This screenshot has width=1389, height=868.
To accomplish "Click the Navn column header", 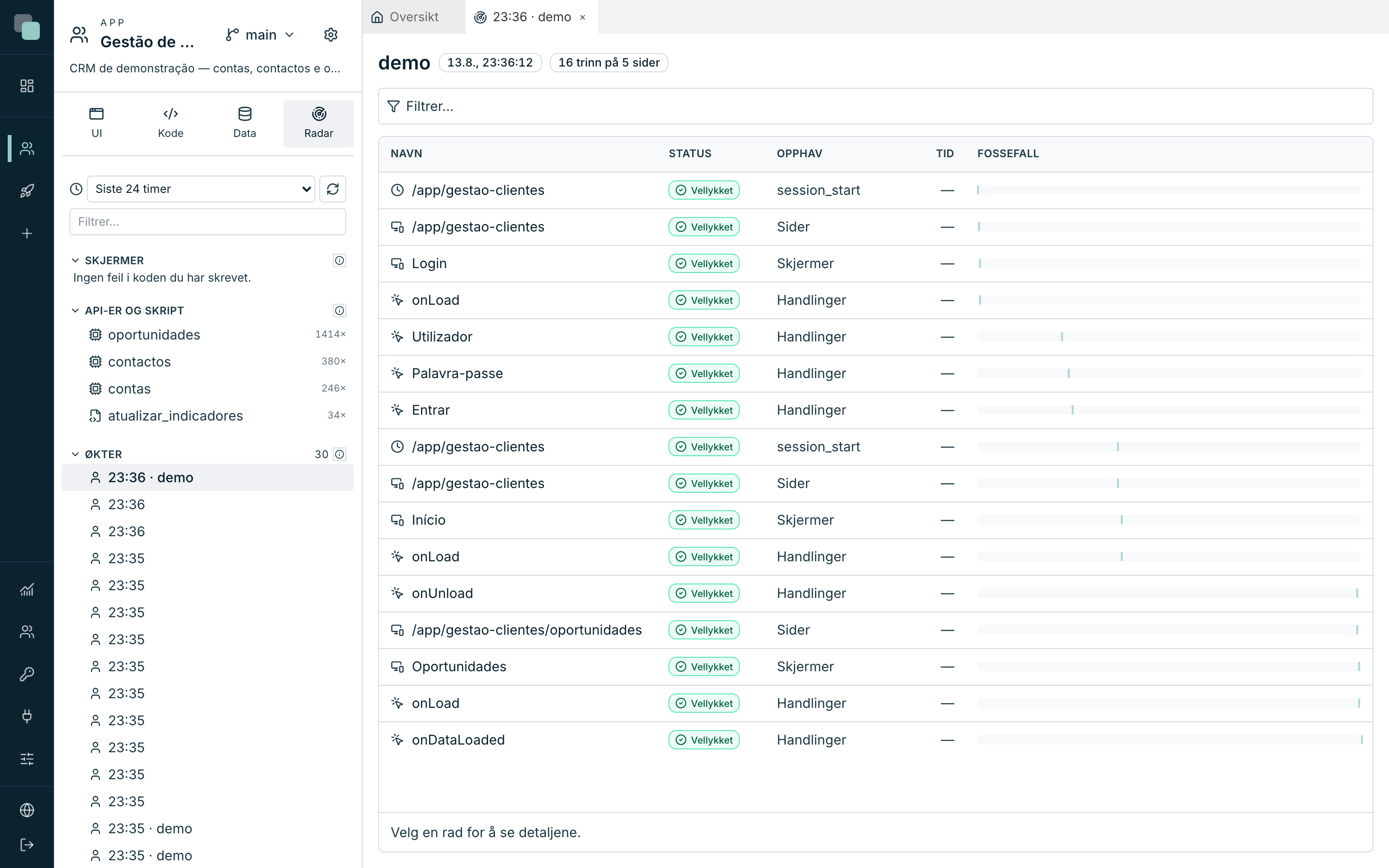I will click(x=407, y=154).
